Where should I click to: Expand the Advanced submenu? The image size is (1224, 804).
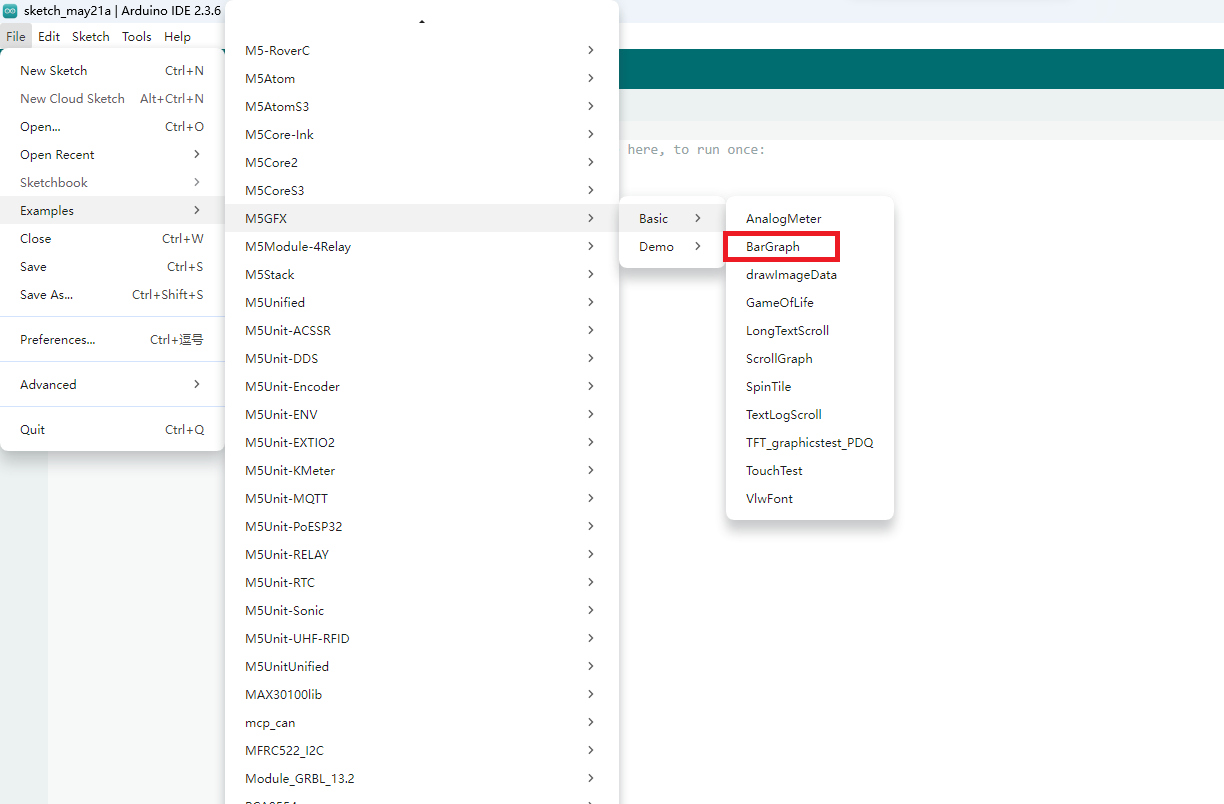[112, 385]
